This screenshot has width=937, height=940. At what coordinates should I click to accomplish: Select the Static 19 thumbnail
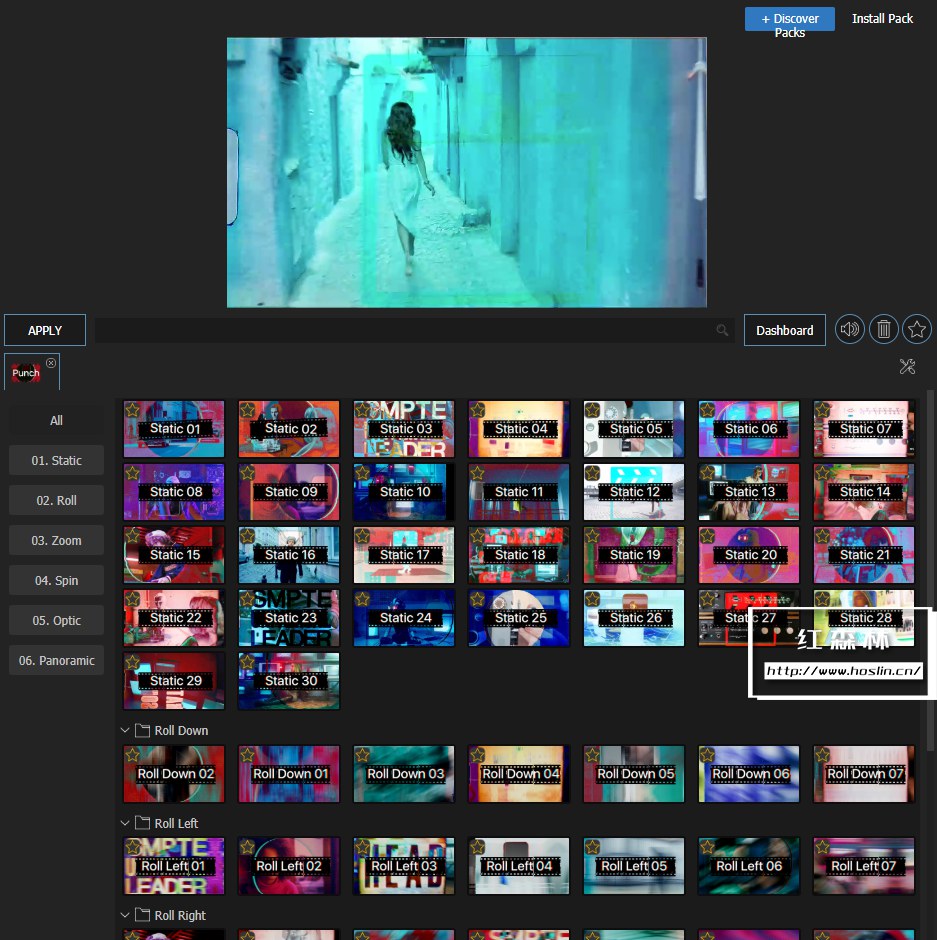(x=634, y=555)
